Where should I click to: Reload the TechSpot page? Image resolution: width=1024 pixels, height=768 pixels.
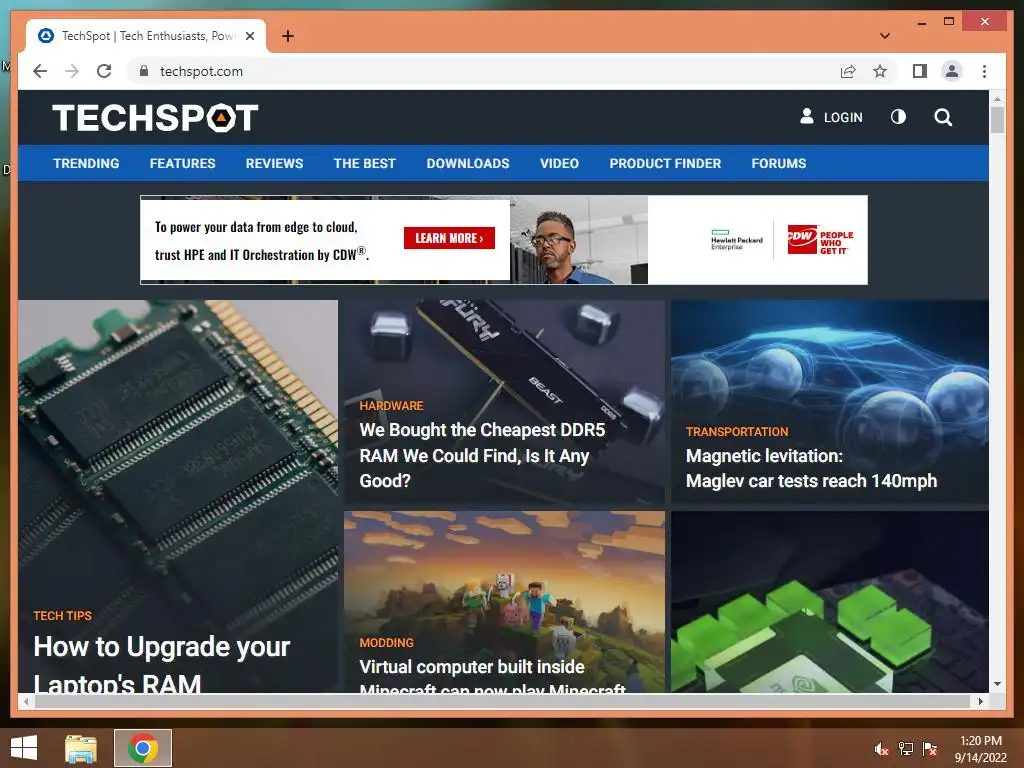click(104, 71)
